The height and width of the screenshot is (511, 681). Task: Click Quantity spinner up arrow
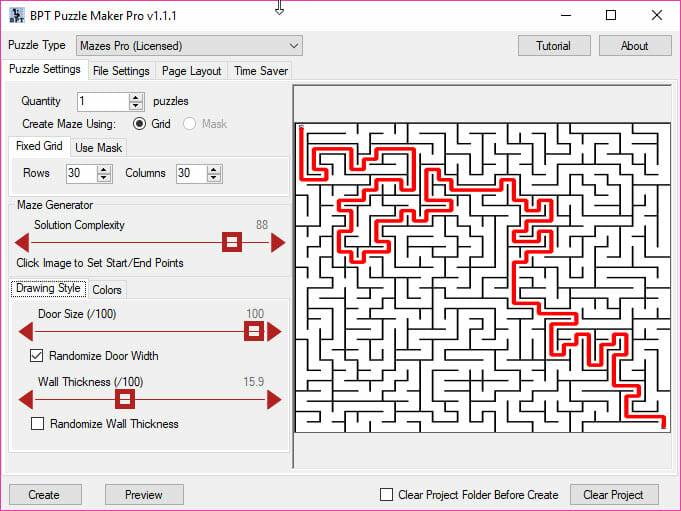tap(136, 98)
